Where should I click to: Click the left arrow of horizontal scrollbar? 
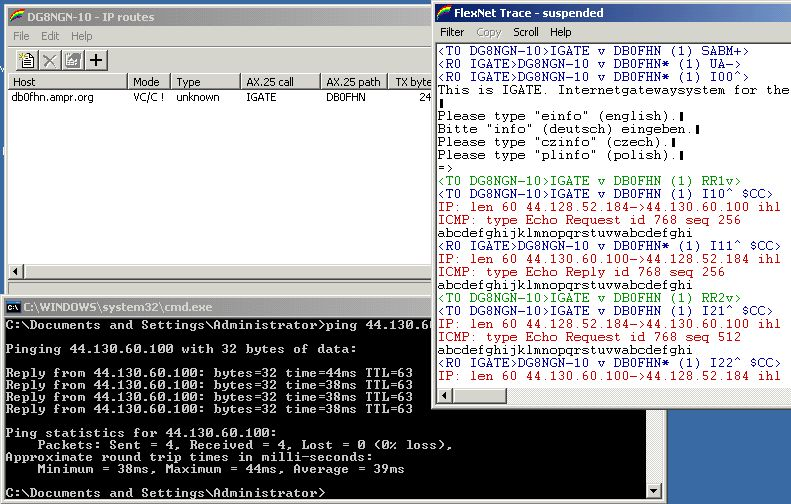tap(15, 272)
